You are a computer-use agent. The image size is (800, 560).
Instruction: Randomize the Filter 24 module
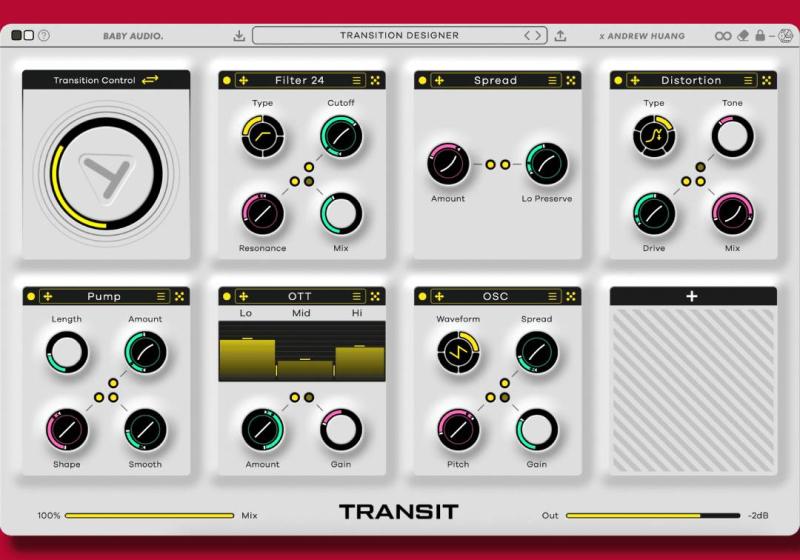[375, 81]
